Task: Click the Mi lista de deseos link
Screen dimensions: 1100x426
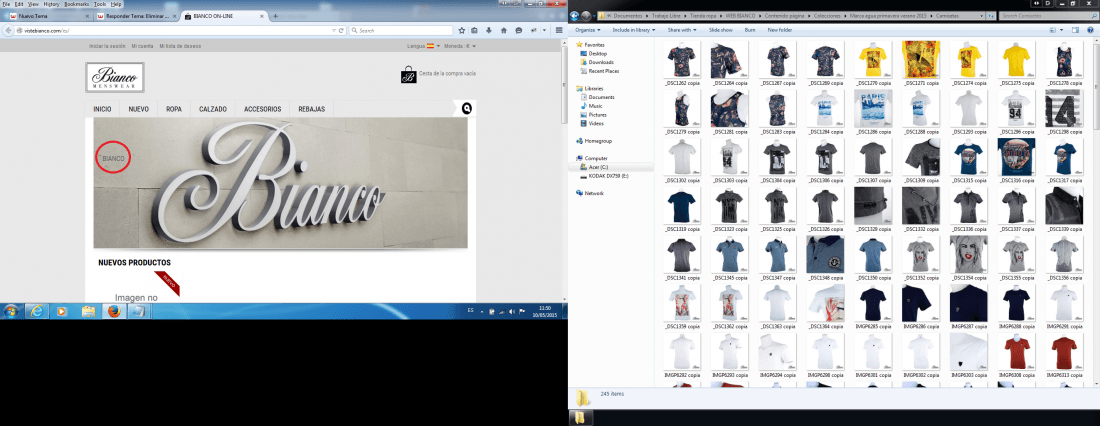Action: (x=180, y=46)
